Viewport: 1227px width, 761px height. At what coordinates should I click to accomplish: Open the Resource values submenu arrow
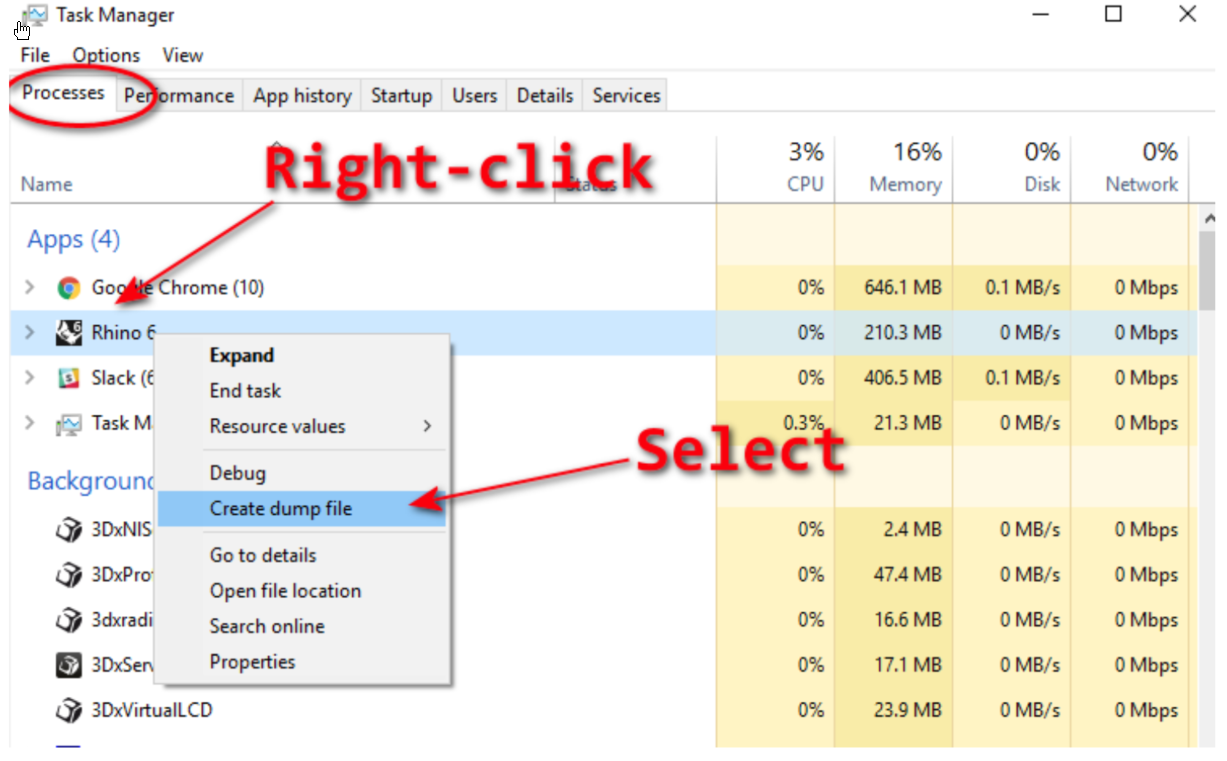(427, 426)
